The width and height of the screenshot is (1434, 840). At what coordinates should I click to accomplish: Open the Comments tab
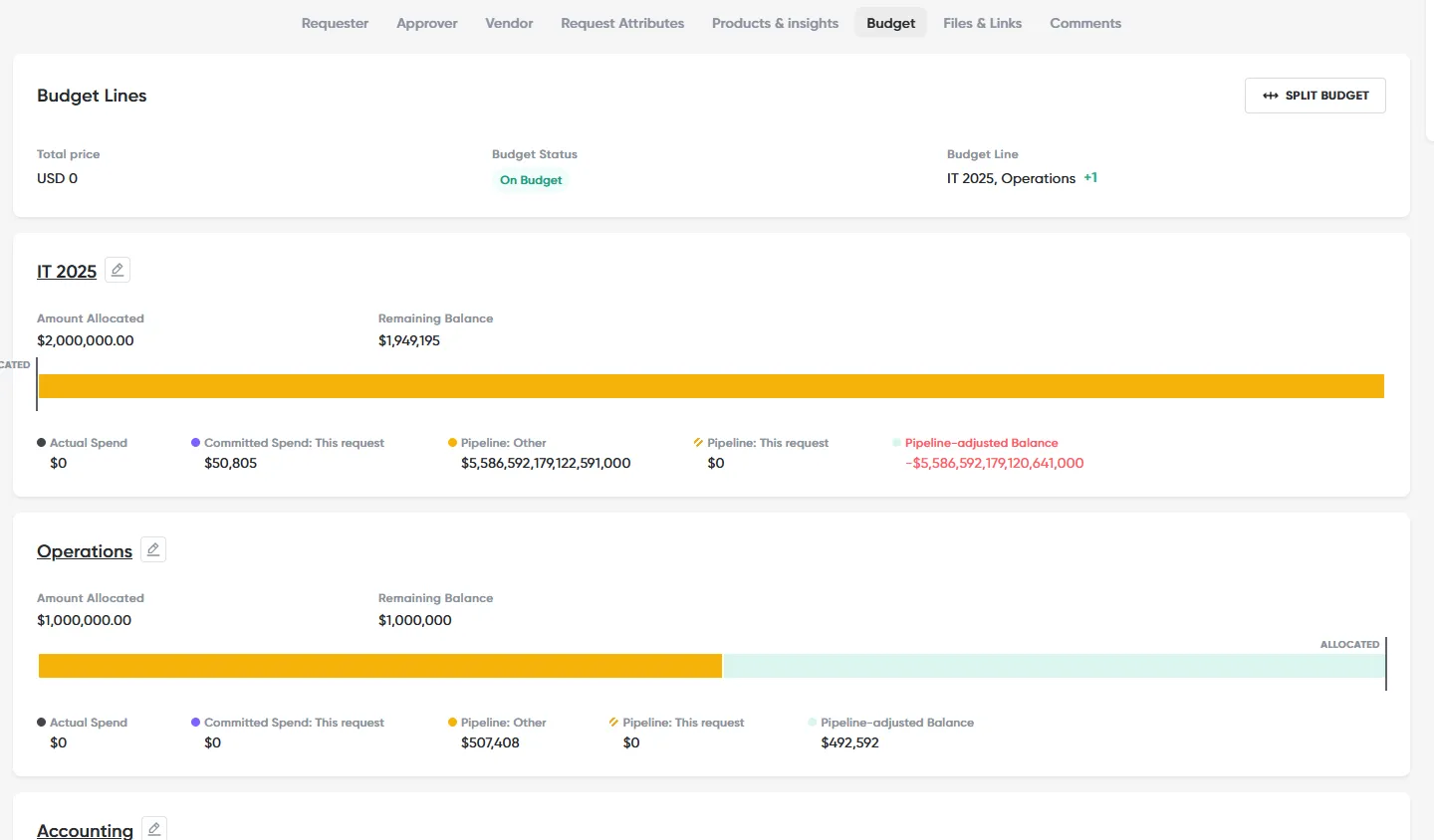[1085, 23]
